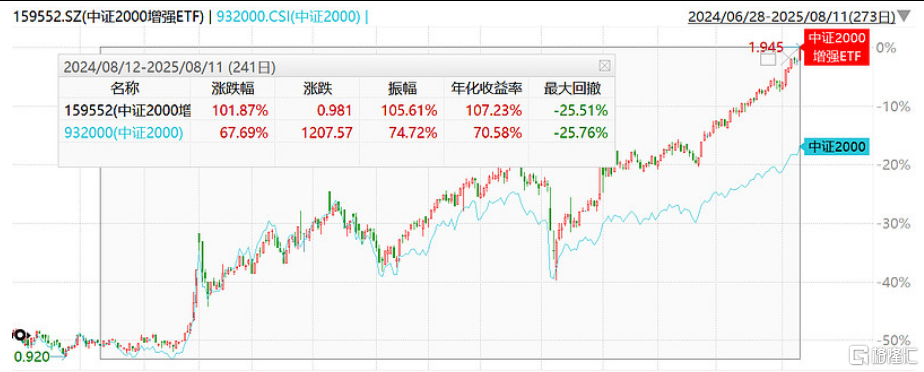The height and width of the screenshot is (372, 924).
Task: Click the -25.51% max drawdown value
Action: coord(580,111)
